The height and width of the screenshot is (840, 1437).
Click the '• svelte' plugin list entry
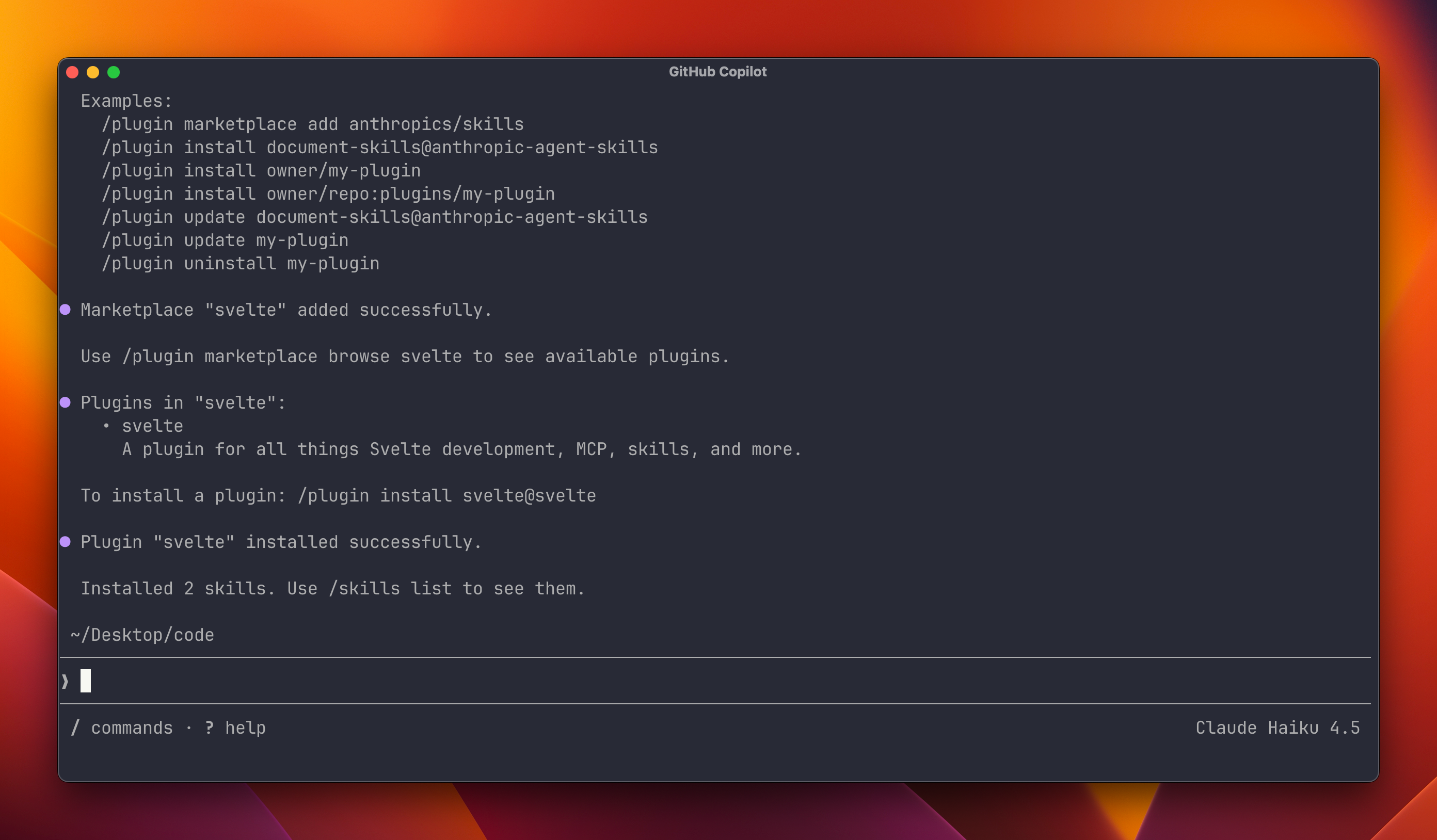[142, 426]
